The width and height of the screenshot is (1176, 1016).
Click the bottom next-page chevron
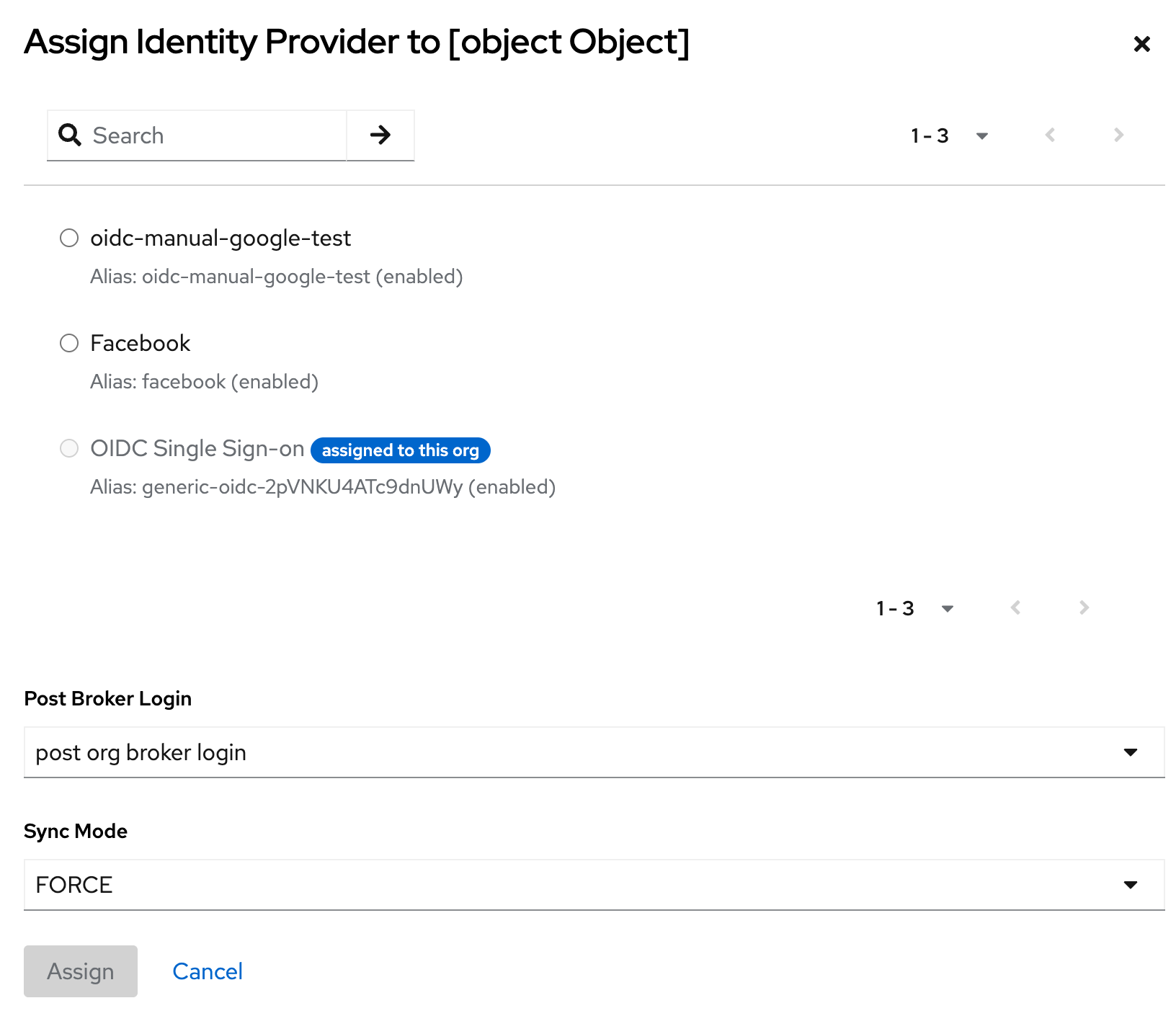point(1083,608)
